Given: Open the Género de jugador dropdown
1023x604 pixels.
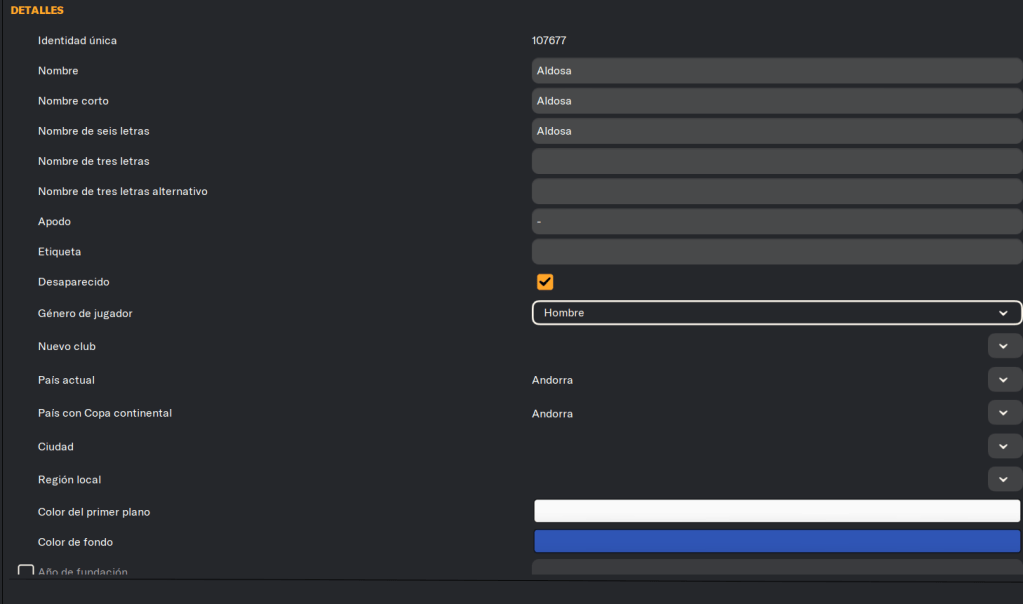Looking at the screenshot, I should [x=776, y=313].
